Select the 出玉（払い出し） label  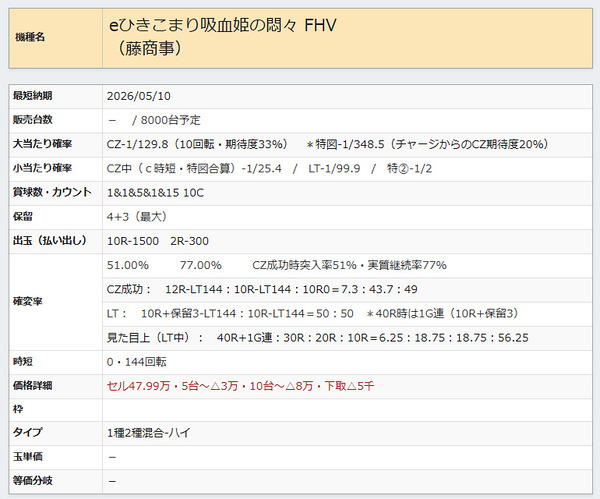pos(50,240)
